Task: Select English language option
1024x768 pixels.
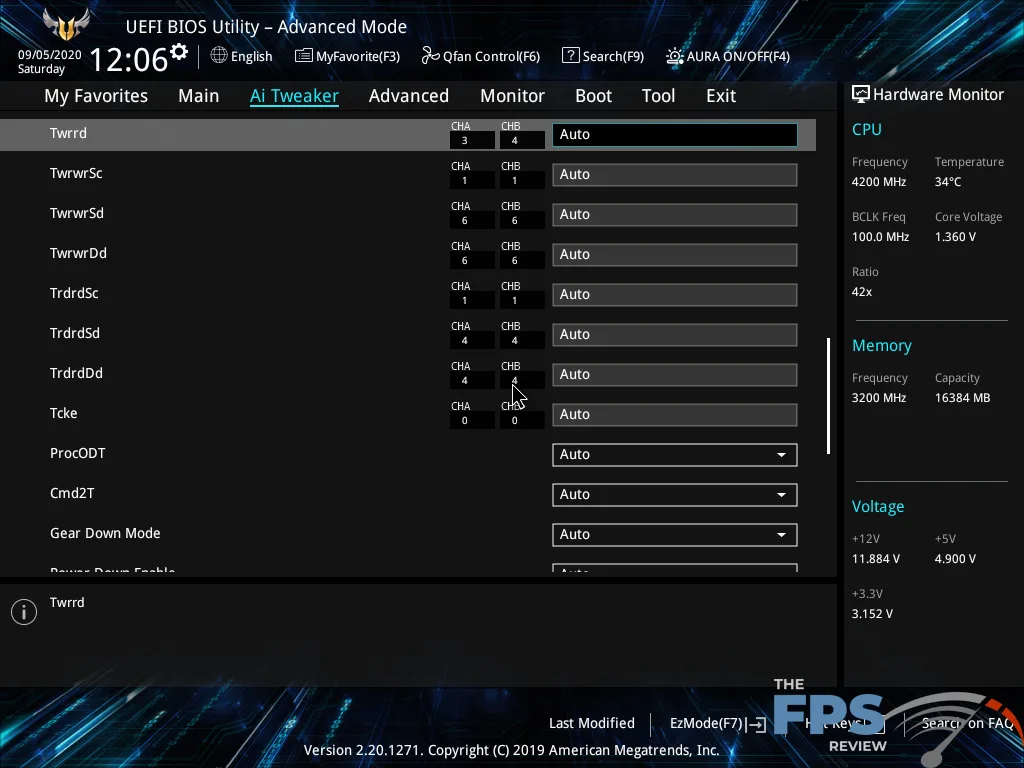Action: [251, 56]
